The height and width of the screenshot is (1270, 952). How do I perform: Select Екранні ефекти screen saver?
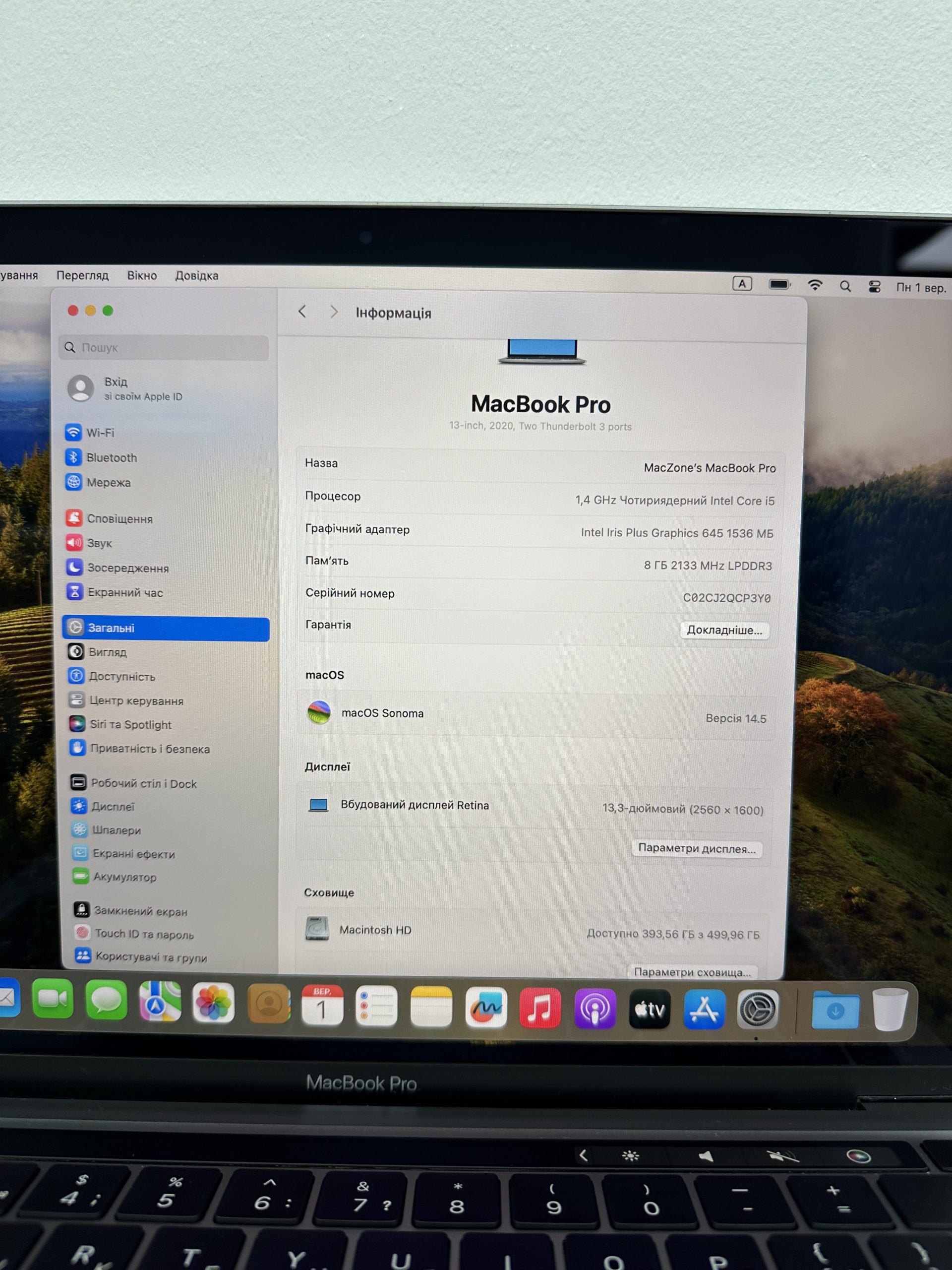click(123, 854)
